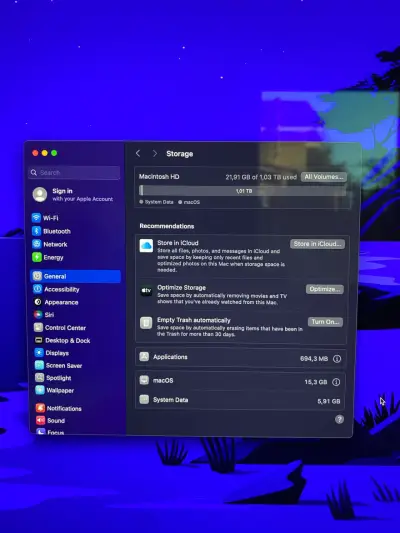This screenshot has width=400, height=533.
Task: Select Energy label in sidebar
Action: (53, 258)
